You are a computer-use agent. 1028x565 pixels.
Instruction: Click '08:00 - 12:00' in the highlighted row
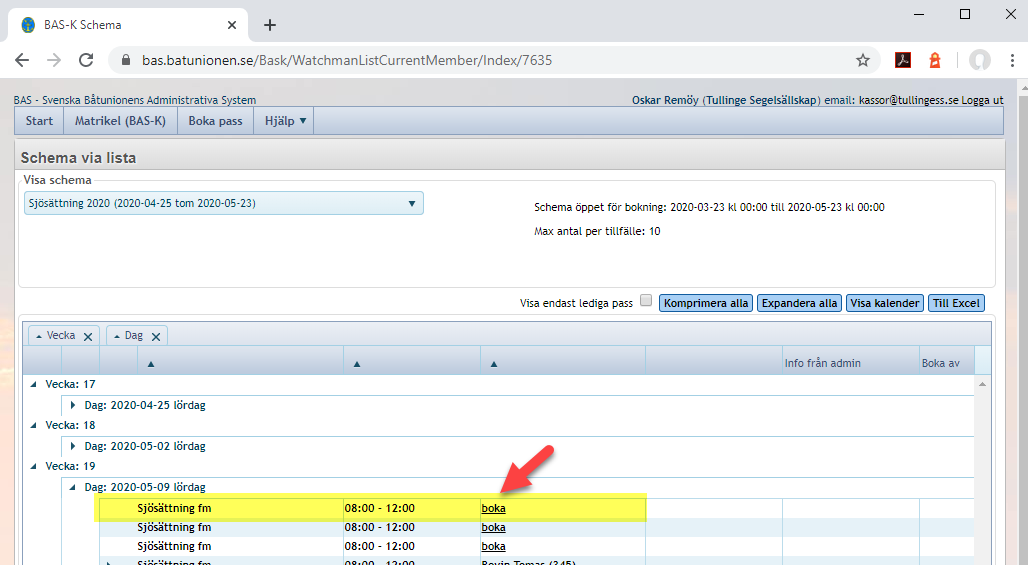coord(380,508)
